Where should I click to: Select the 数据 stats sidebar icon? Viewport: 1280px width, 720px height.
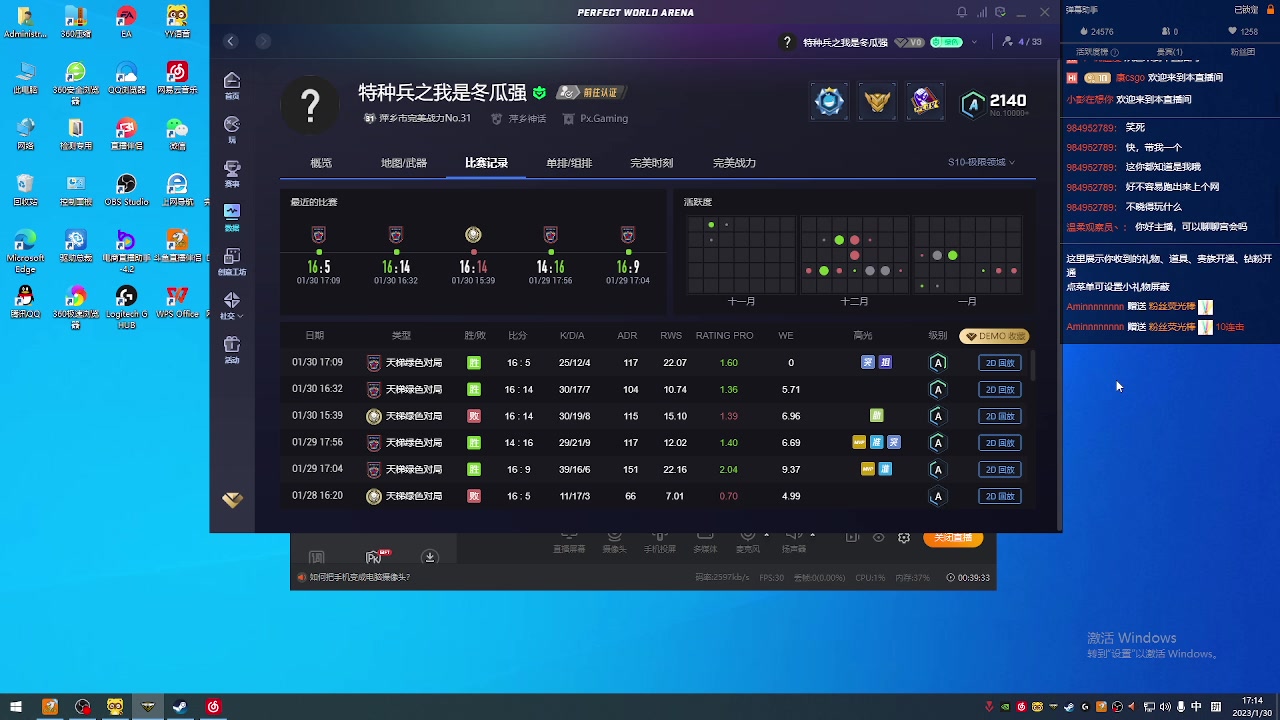coord(232,217)
